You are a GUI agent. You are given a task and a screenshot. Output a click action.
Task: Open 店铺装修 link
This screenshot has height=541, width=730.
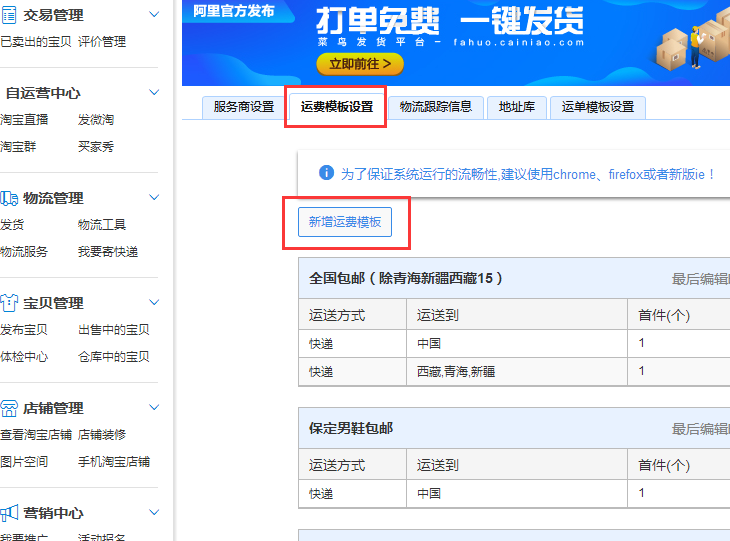tap(102, 435)
